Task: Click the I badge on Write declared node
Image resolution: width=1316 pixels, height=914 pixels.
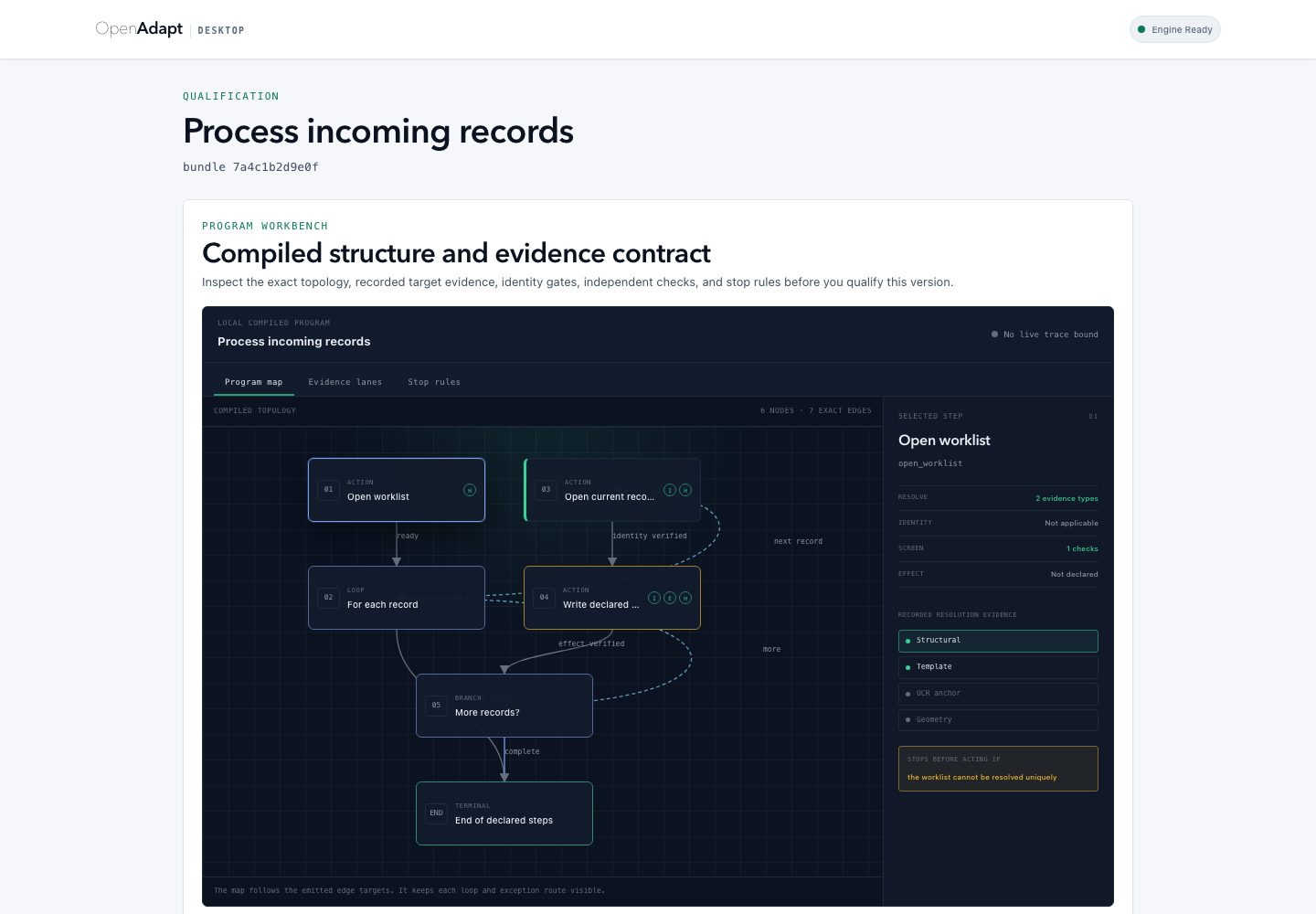Action: click(654, 598)
